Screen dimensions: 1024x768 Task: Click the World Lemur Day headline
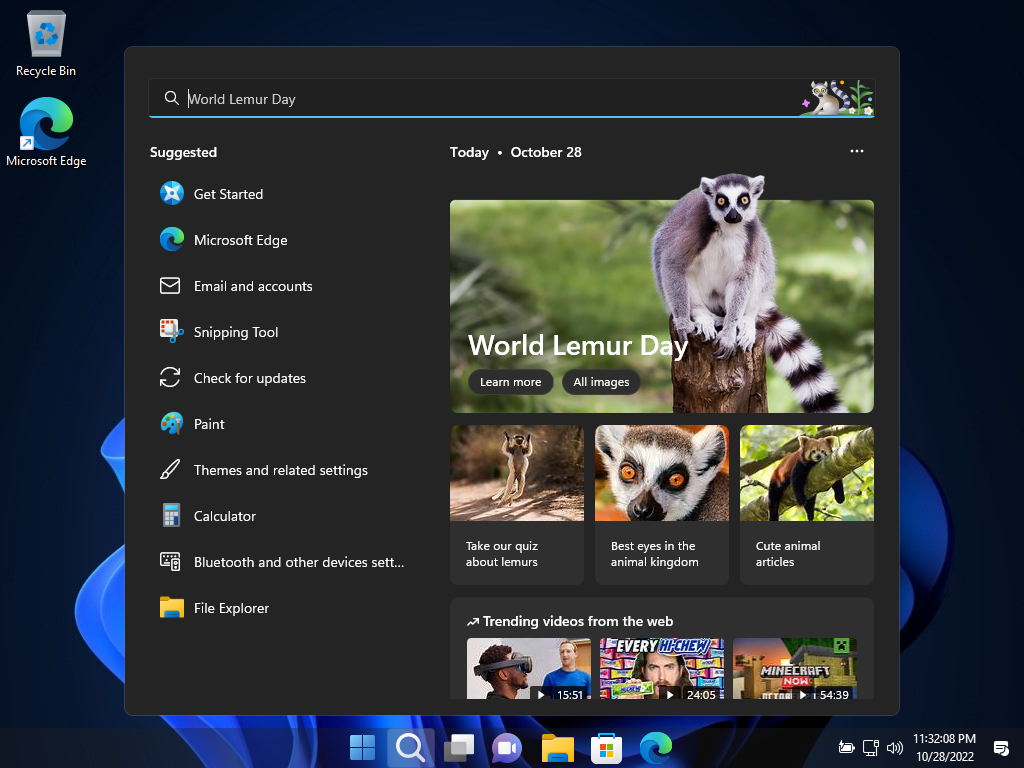click(578, 345)
